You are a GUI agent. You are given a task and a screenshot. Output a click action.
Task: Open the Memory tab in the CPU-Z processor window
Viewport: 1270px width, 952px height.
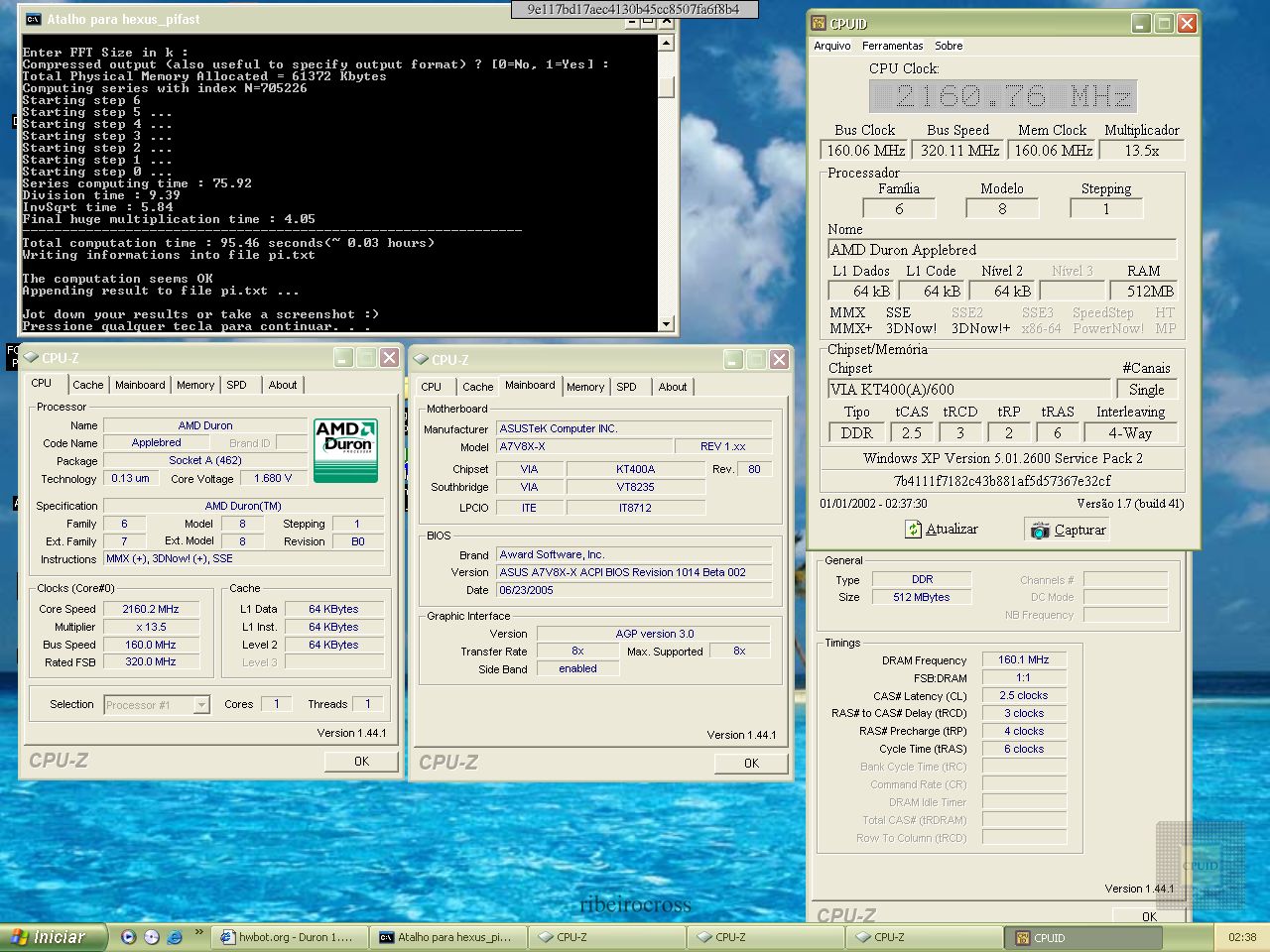195,385
